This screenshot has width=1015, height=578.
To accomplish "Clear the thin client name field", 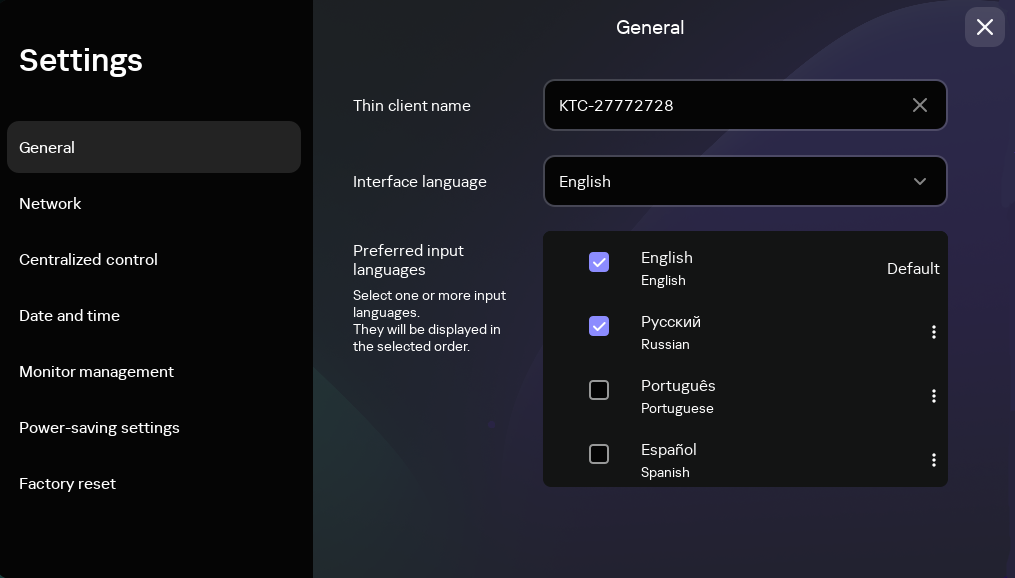I will [919, 105].
